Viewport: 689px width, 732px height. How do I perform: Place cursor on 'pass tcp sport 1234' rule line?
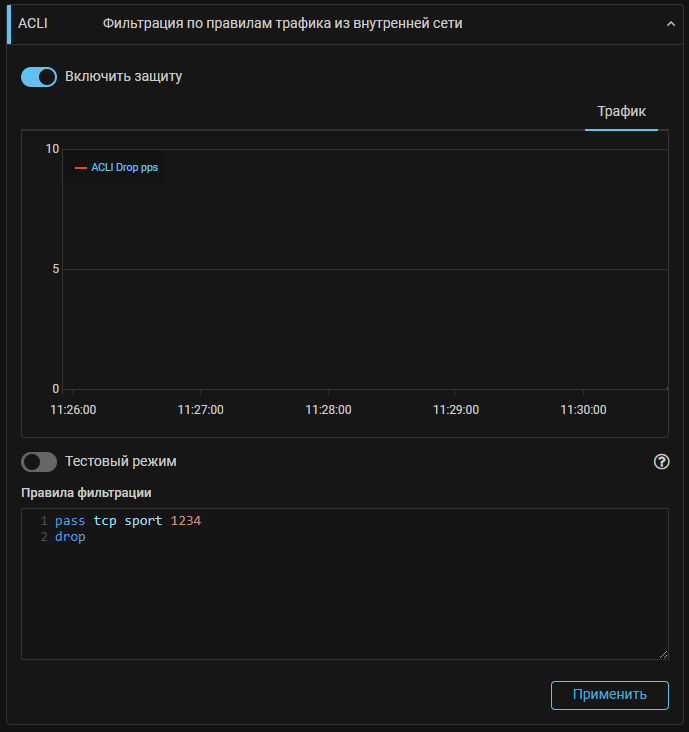[128, 521]
